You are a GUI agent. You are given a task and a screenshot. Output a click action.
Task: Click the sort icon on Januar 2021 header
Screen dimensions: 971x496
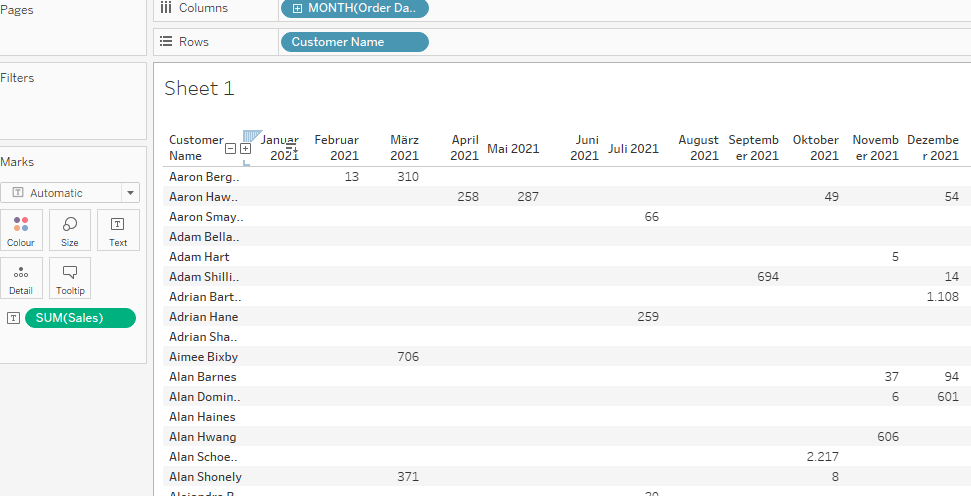292,148
